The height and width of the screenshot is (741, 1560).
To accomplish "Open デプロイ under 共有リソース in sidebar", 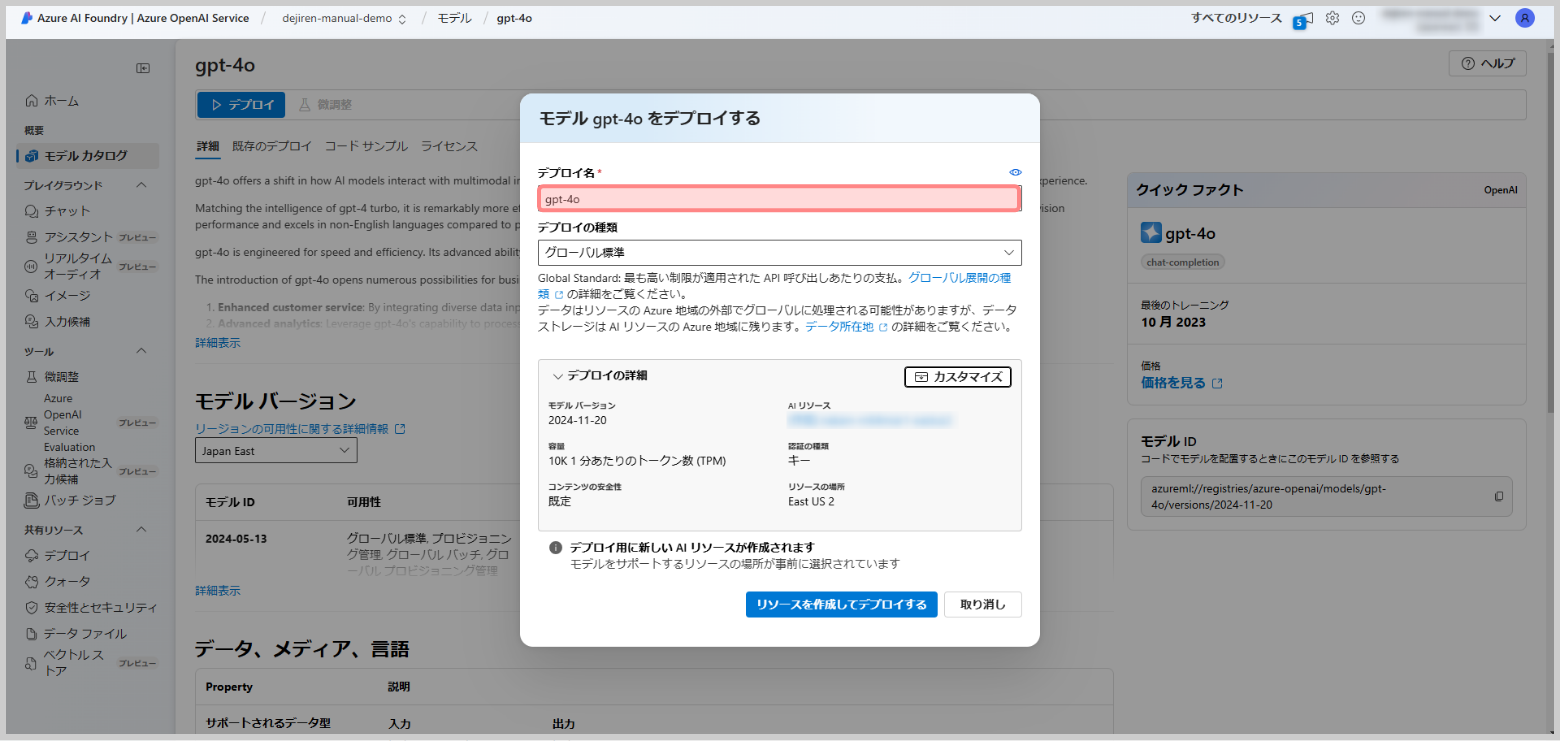I will click(x=66, y=556).
